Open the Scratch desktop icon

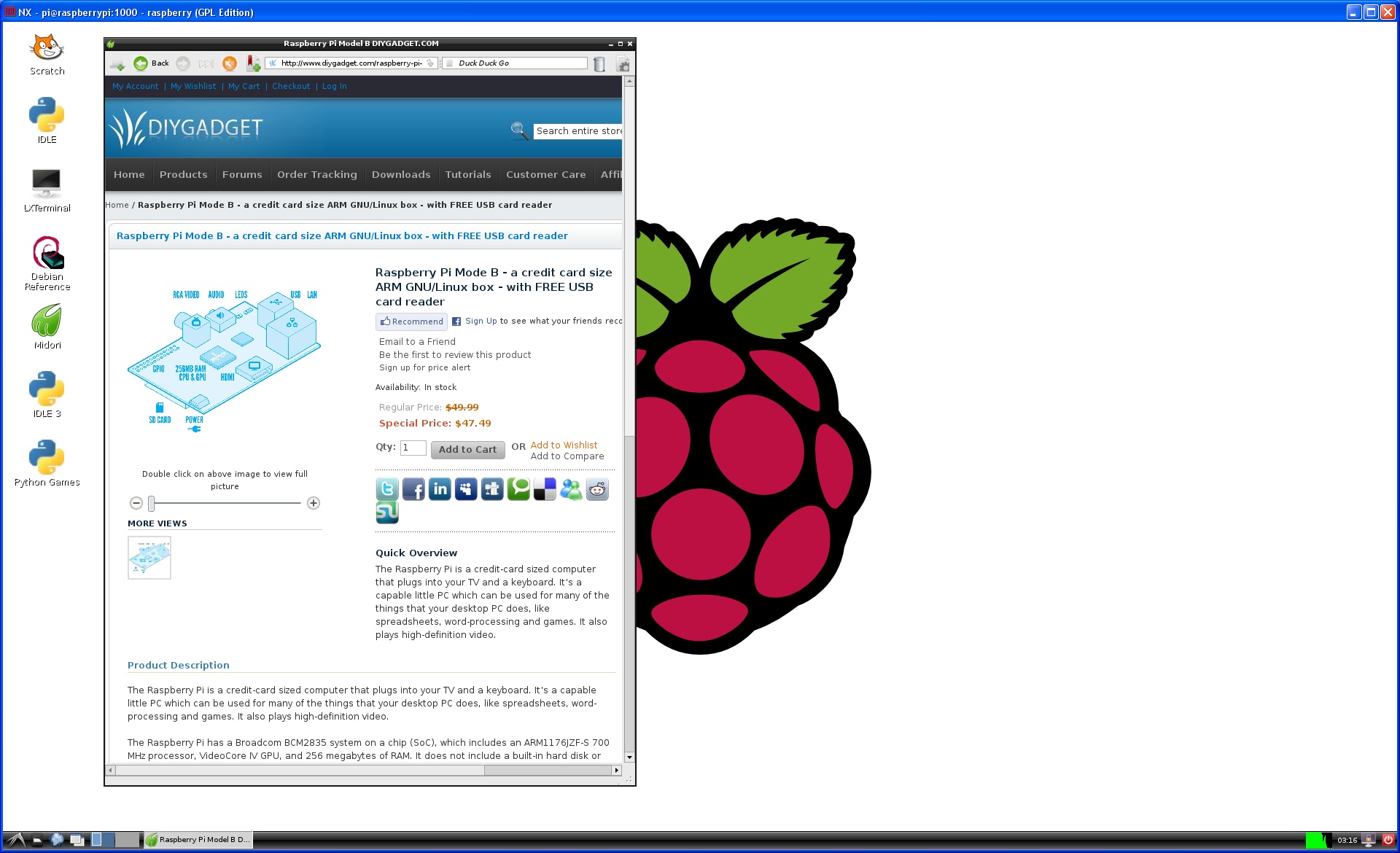click(47, 55)
